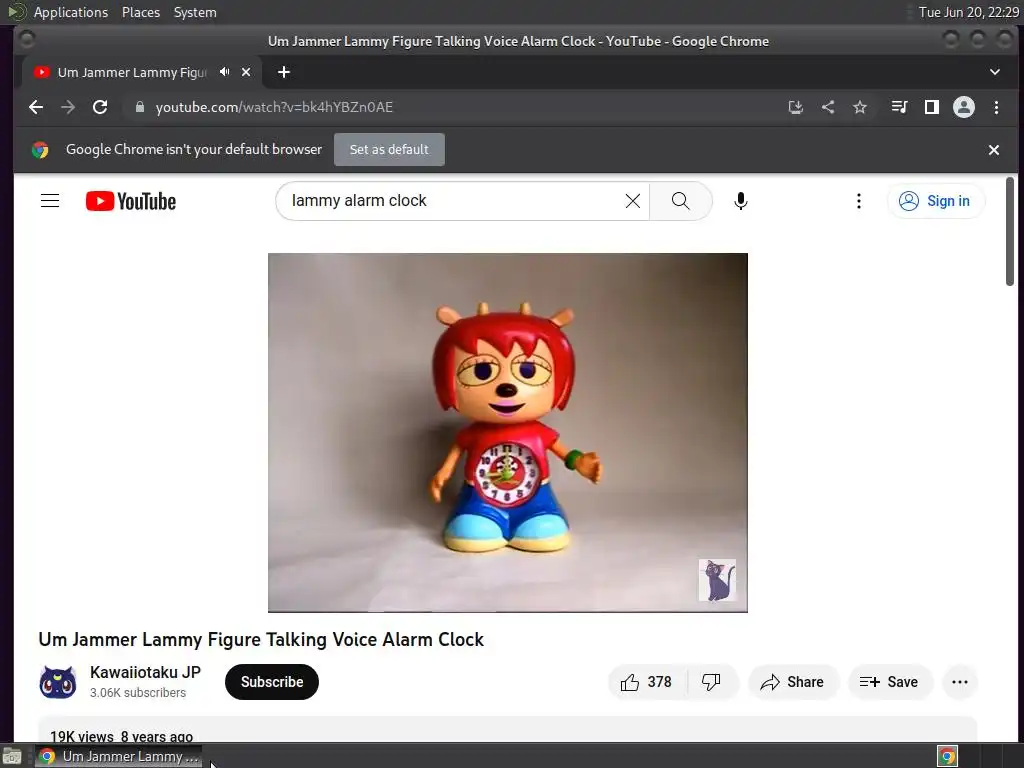Open the System menu
The height and width of the screenshot is (768, 1024).
[195, 12]
